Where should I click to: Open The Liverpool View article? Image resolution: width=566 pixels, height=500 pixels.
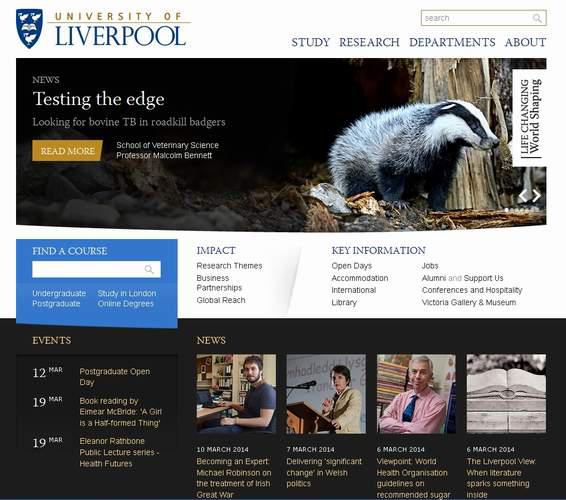point(501,478)
